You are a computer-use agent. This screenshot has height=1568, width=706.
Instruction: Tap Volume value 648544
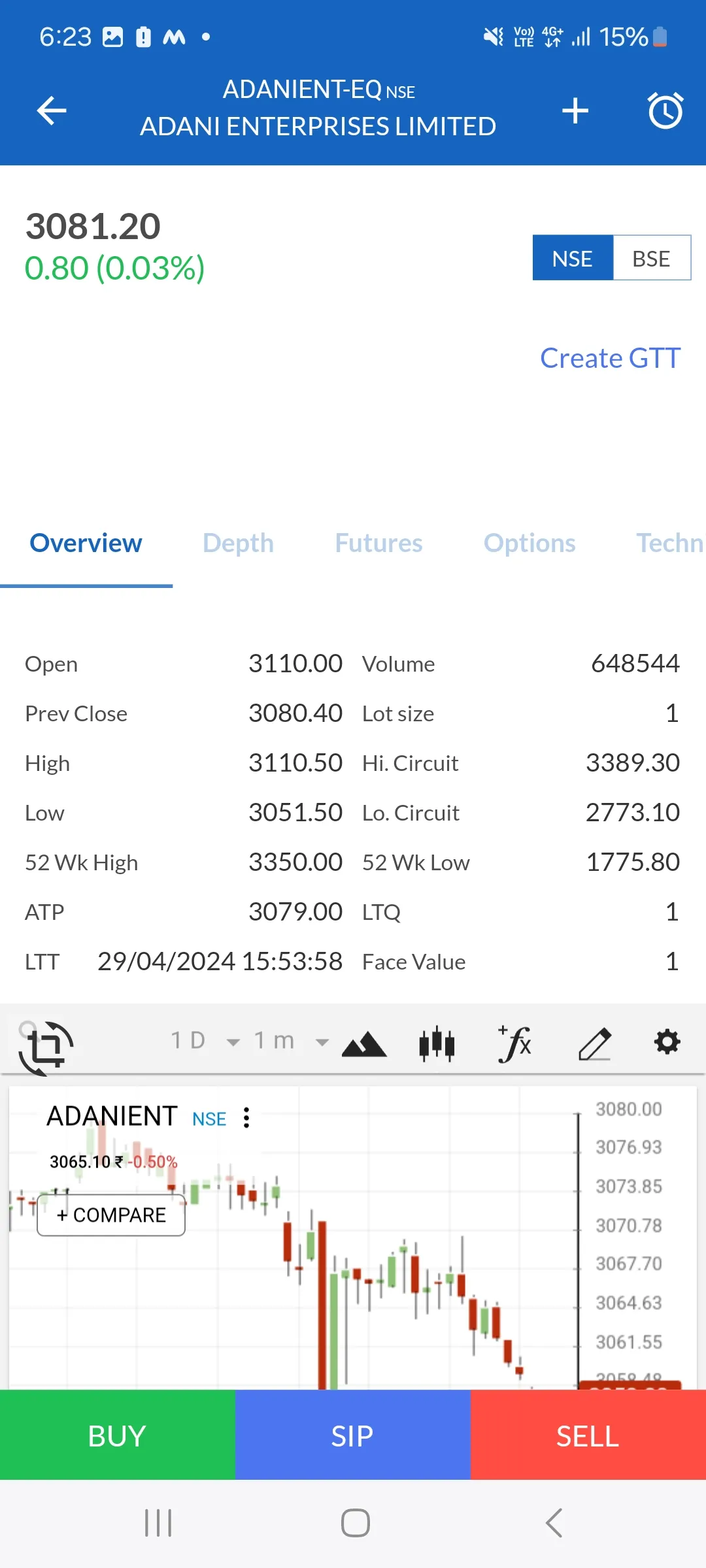pyautogui.click(x=635, y=664)
